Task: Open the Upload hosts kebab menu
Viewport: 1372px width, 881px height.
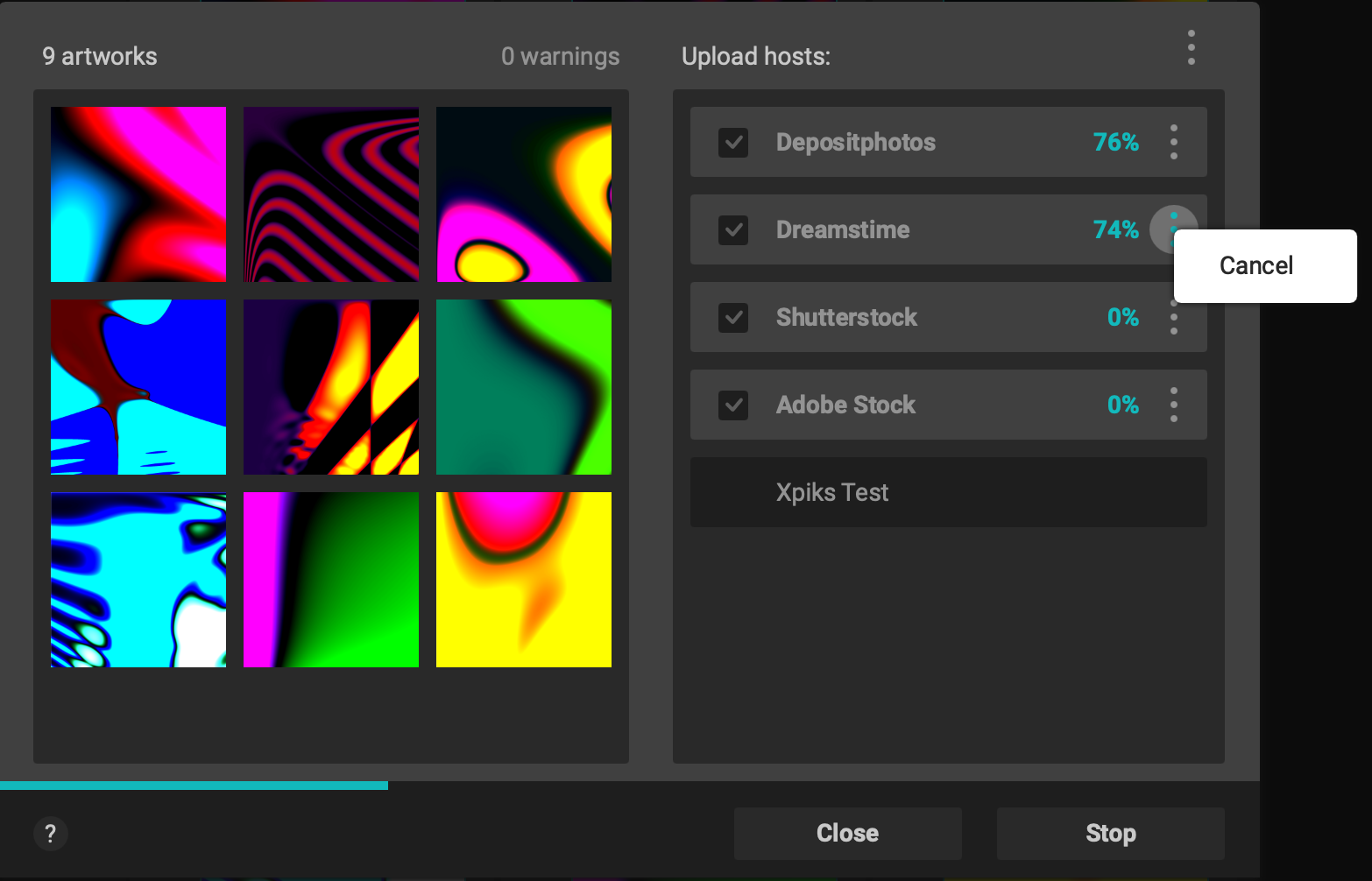Action: [1191, 47]
